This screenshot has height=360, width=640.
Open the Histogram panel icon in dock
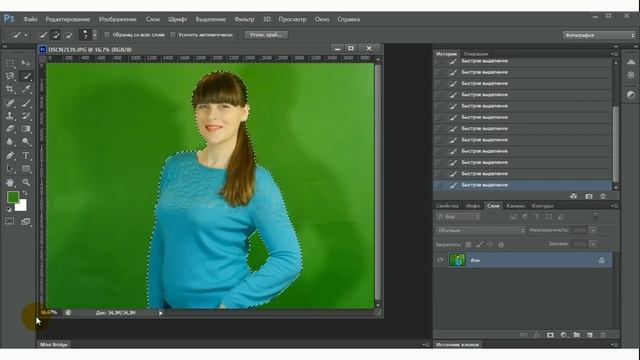point(631,62)
